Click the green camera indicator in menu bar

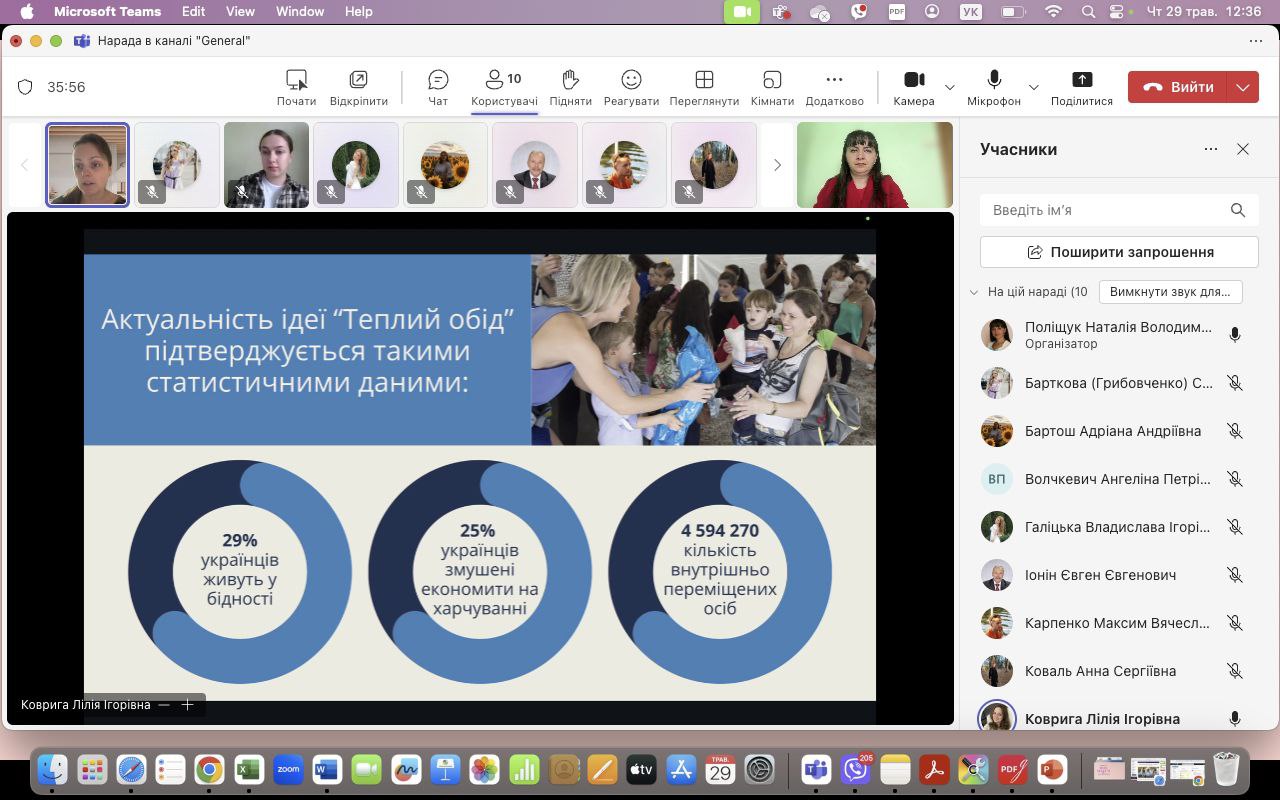point(741,12)
